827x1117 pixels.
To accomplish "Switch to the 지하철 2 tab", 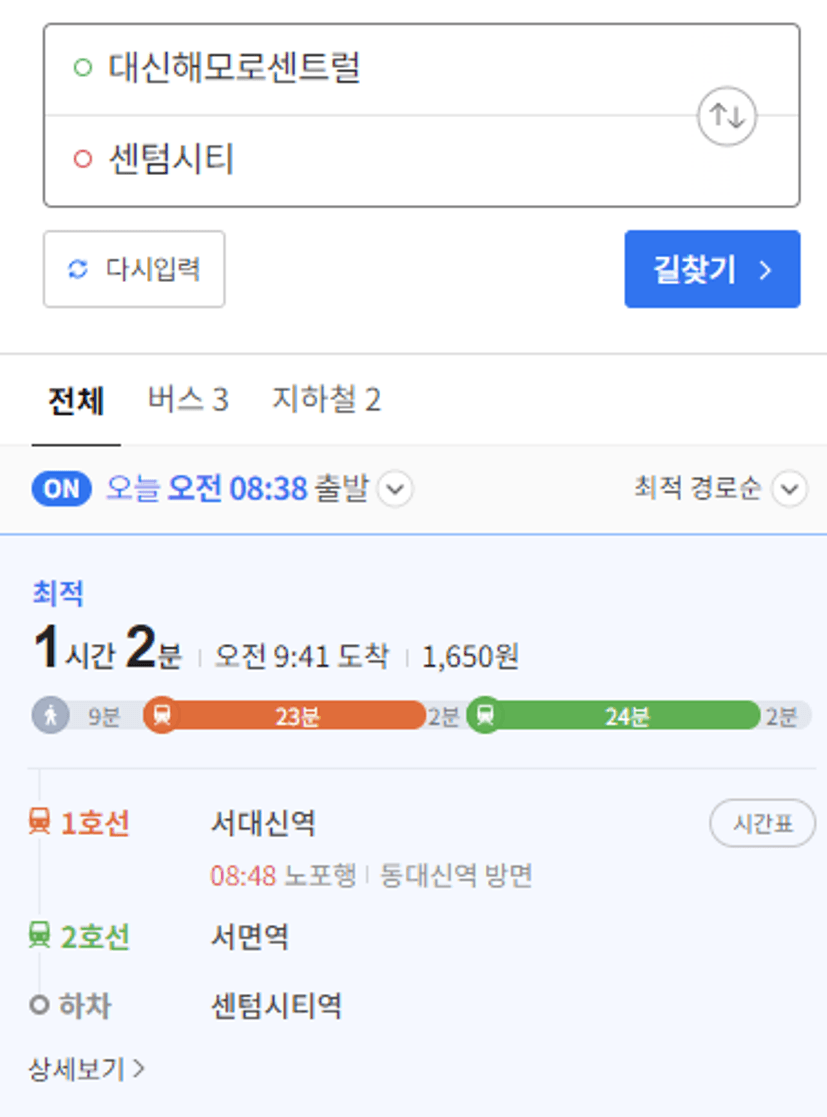I will (x=326, y=399).
